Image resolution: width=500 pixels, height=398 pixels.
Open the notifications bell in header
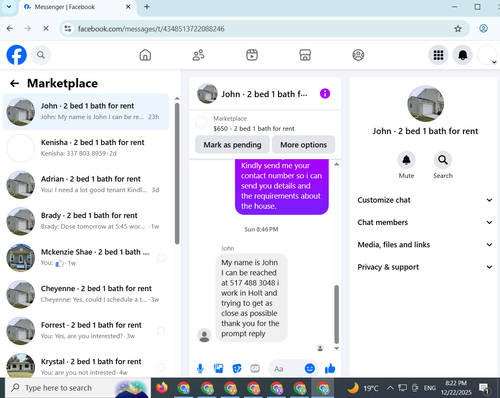point(463,55)
